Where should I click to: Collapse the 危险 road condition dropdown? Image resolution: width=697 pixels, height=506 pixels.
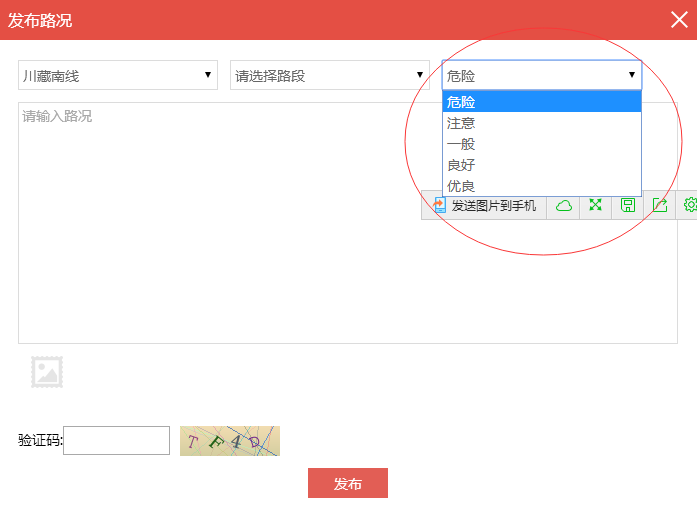tap(541, 75)
